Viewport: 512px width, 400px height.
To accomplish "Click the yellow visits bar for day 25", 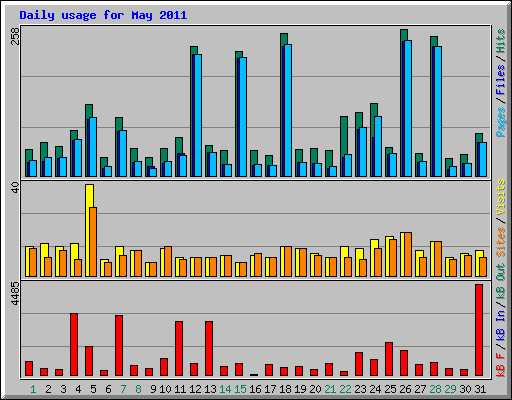I will point(388,256).
